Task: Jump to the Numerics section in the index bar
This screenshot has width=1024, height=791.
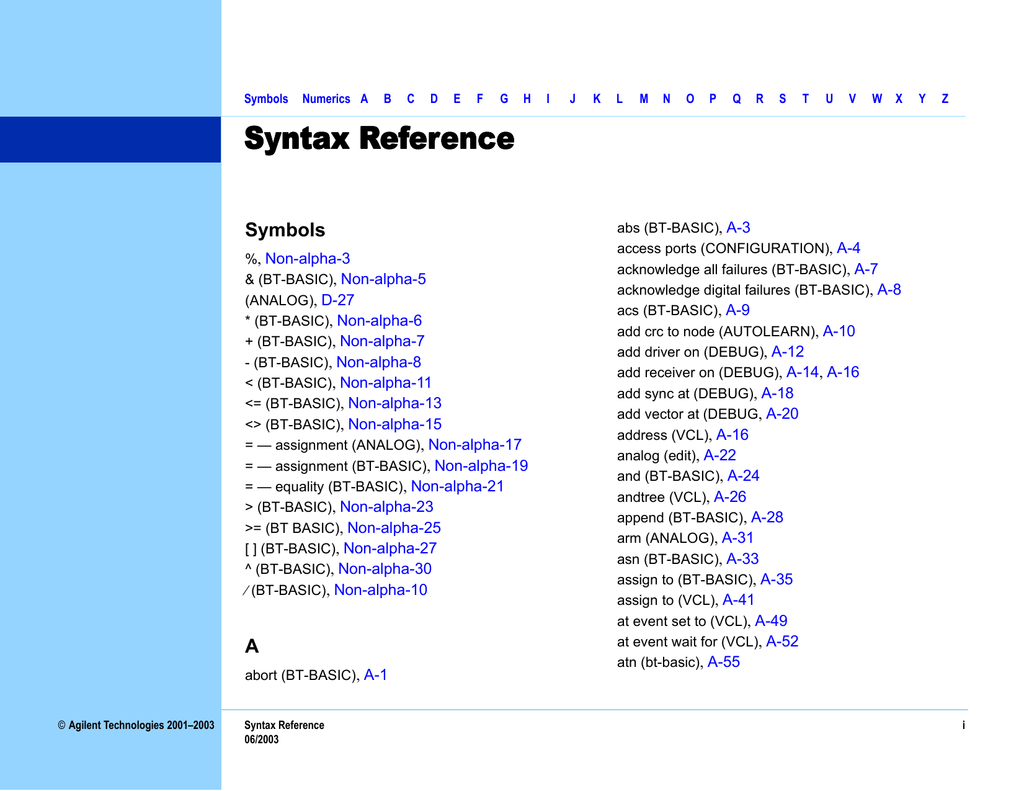Action: tap(326, 99)
